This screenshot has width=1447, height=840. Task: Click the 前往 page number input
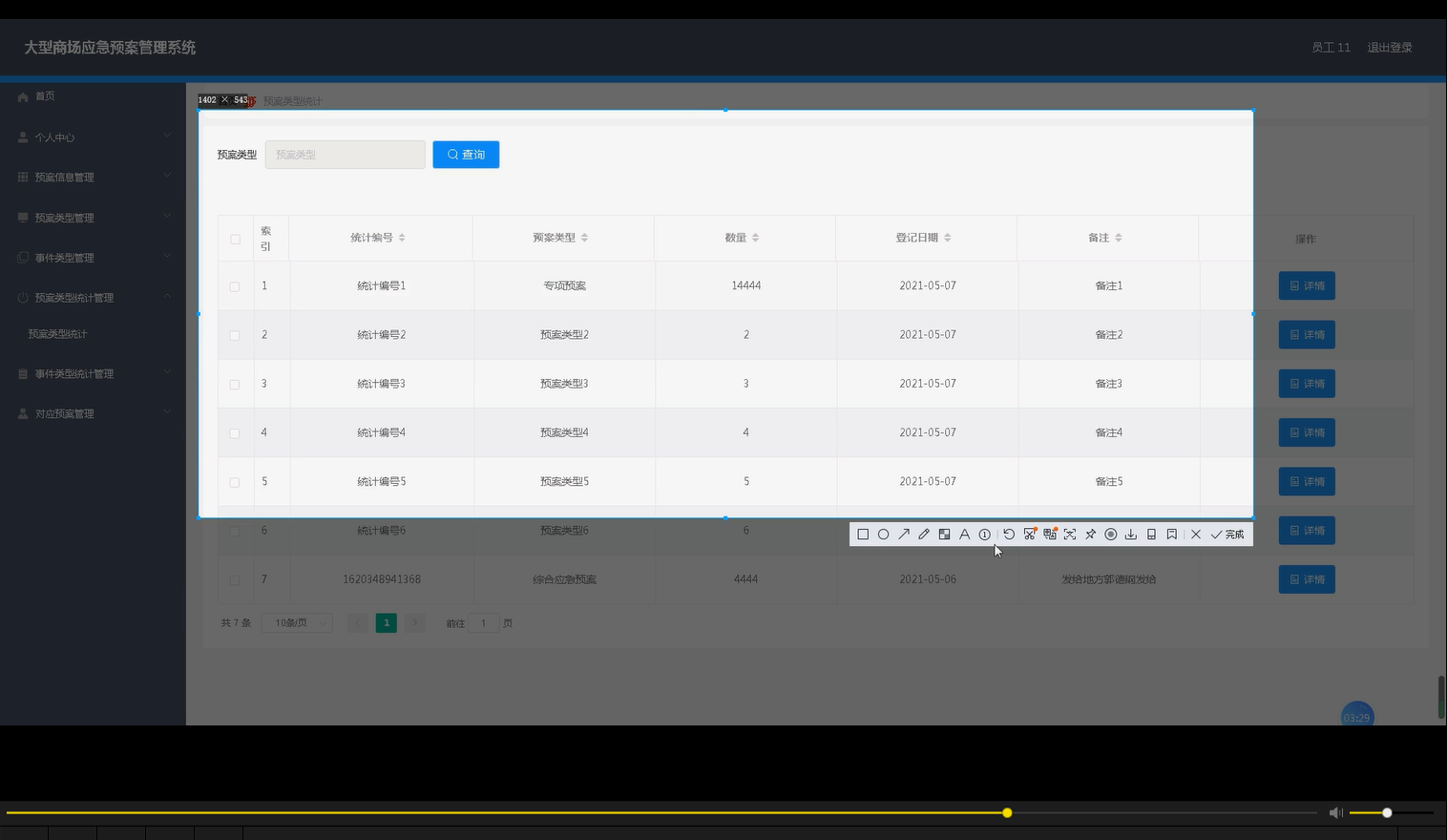pyautogui.click(x=484, y=623)
